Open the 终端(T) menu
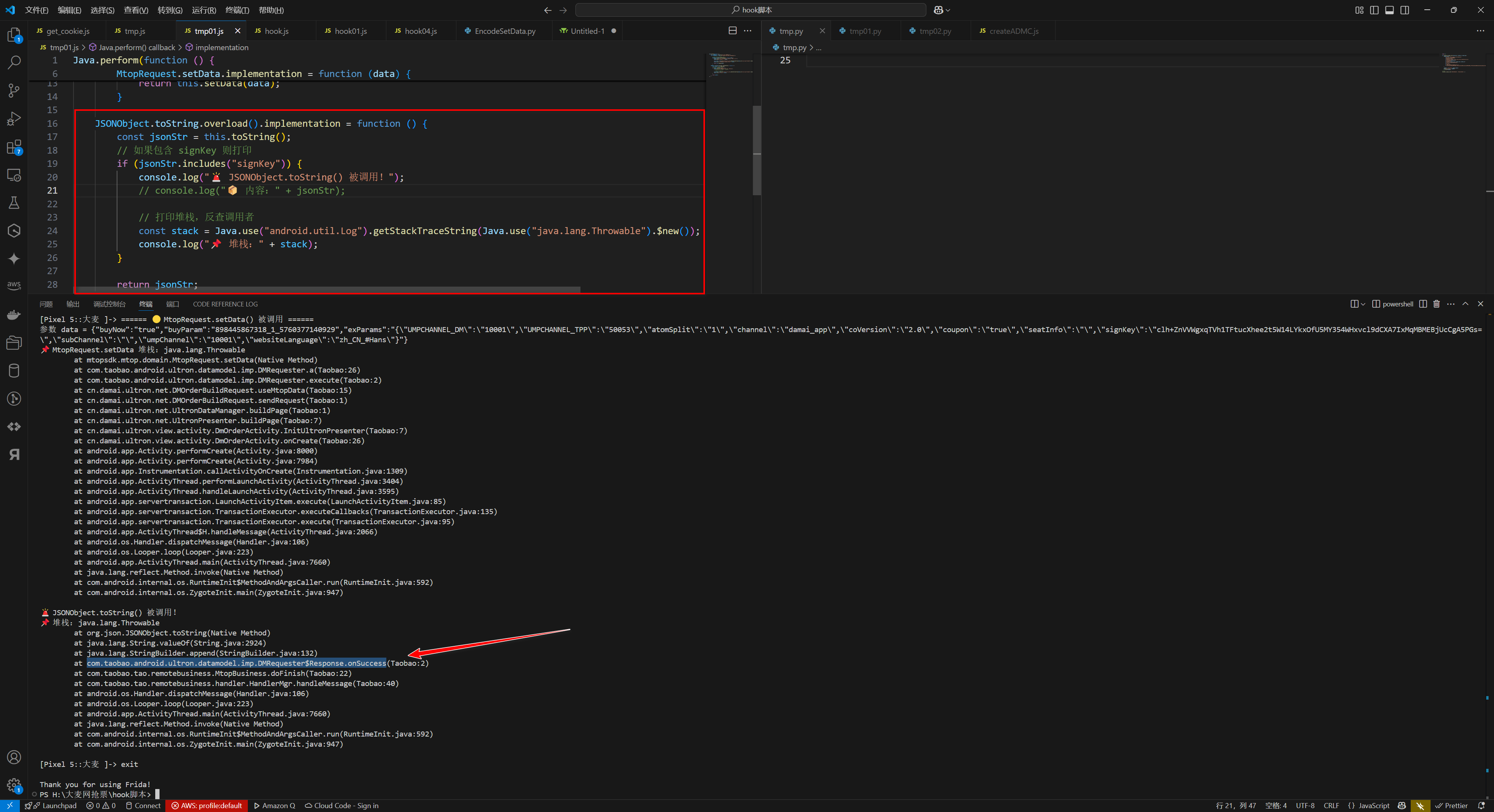Screen dimensions: 1494x812 coord(237,10)
